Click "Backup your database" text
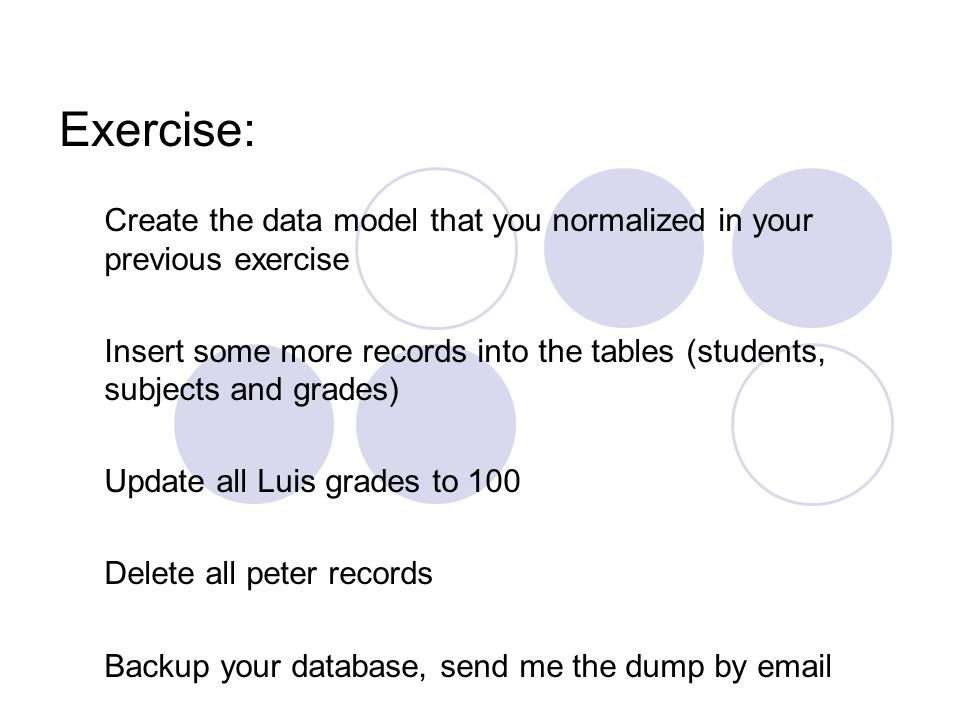This screenshot has width=960, height=720. click(x=265, y=667)
